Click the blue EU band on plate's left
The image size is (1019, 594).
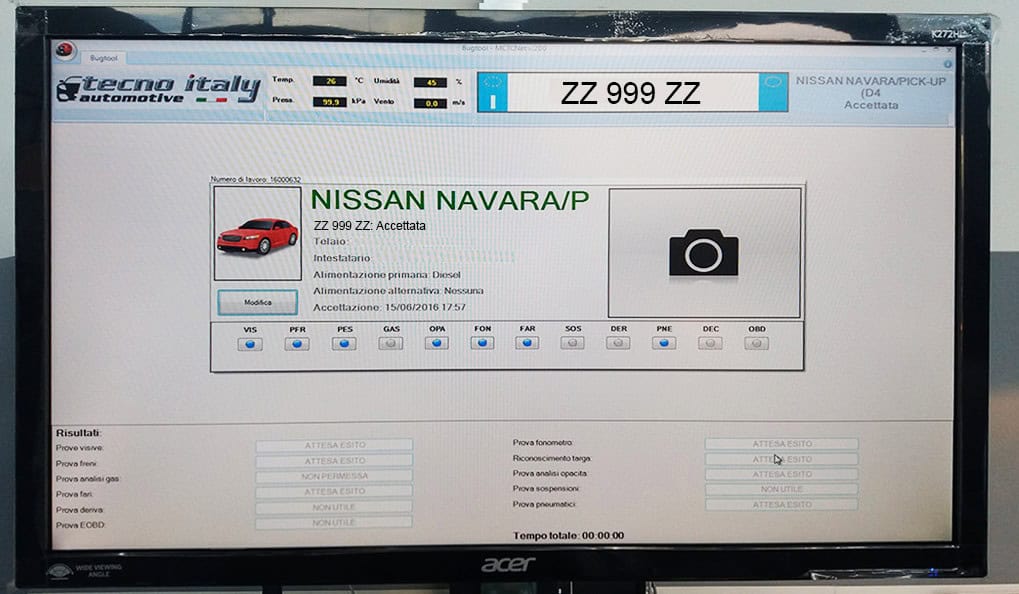point(493,92)
